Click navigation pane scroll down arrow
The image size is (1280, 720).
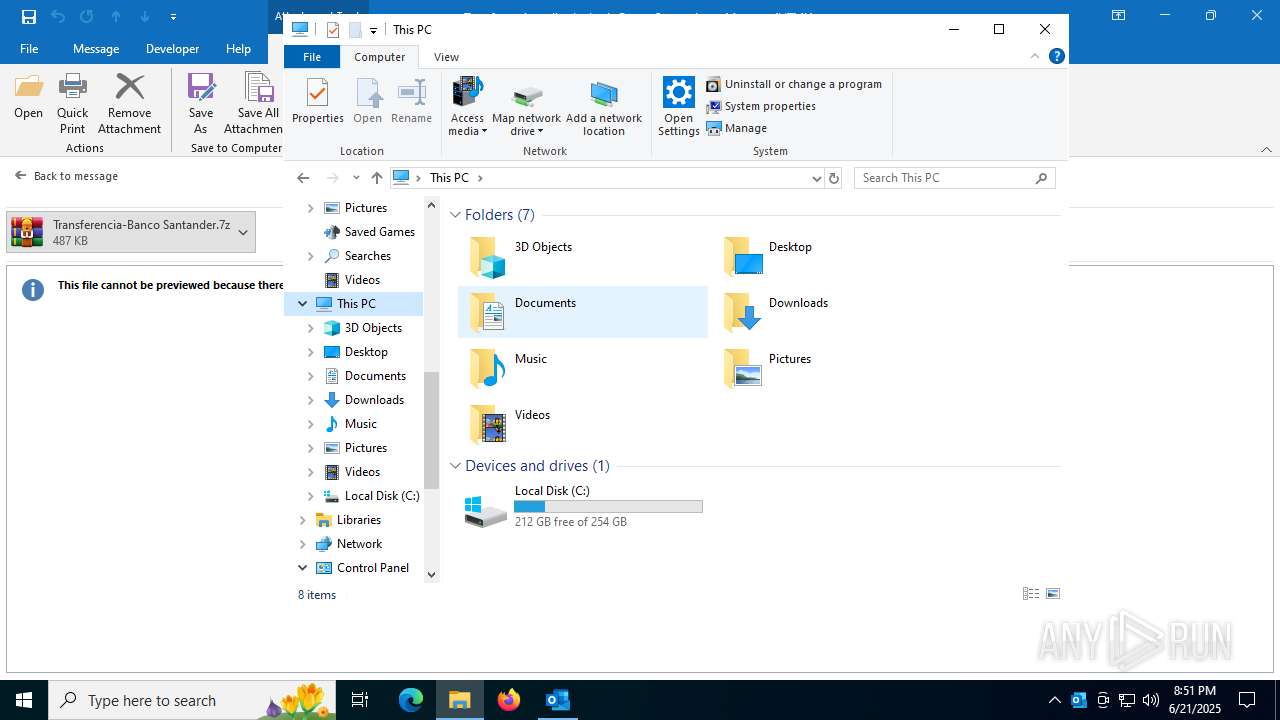pyautogui.click(x=432, y=574)
